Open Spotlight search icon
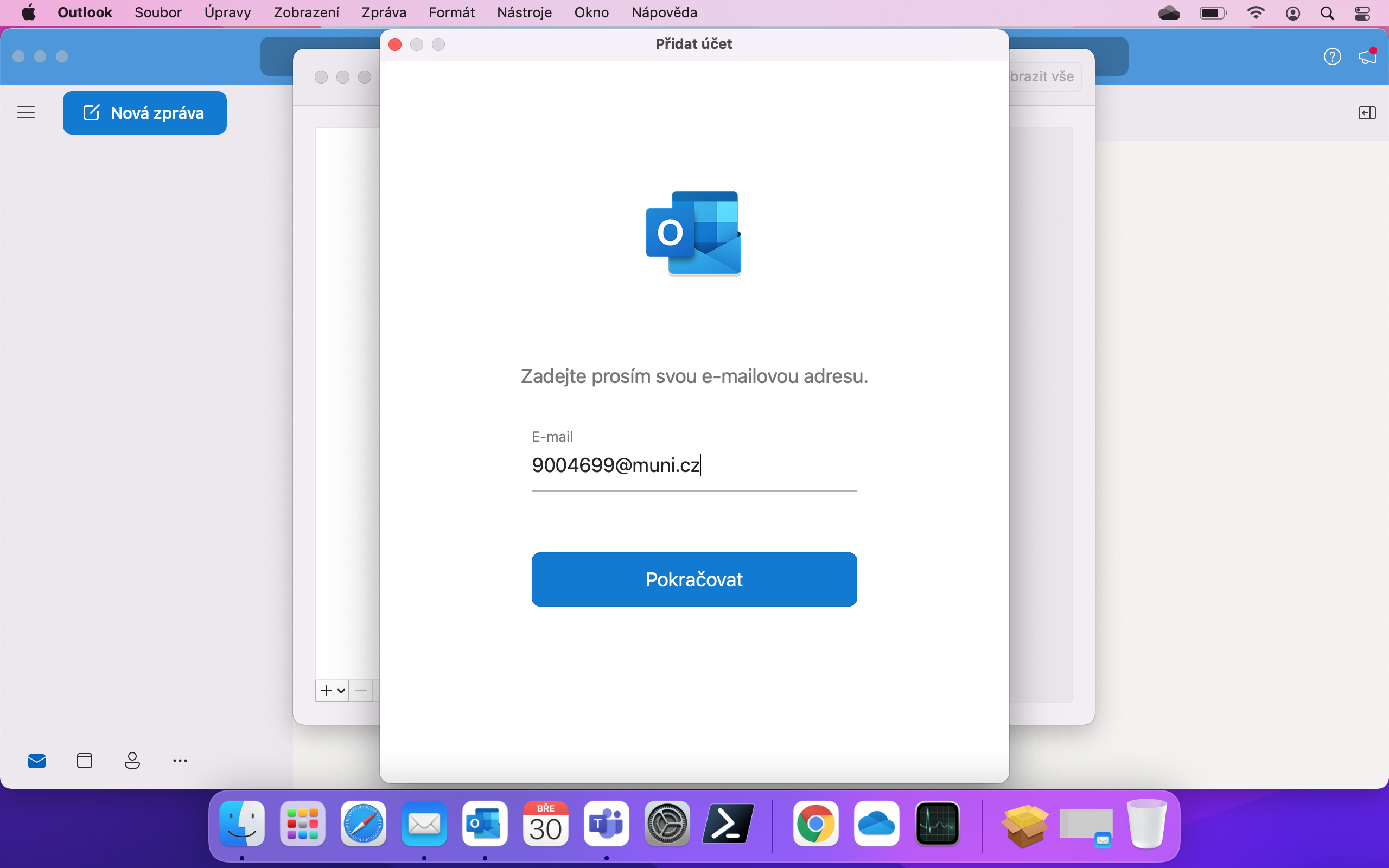Image resolution: width=1389 pixels, height=868 pixels. pyautogui.click(x=1327, y=12)
